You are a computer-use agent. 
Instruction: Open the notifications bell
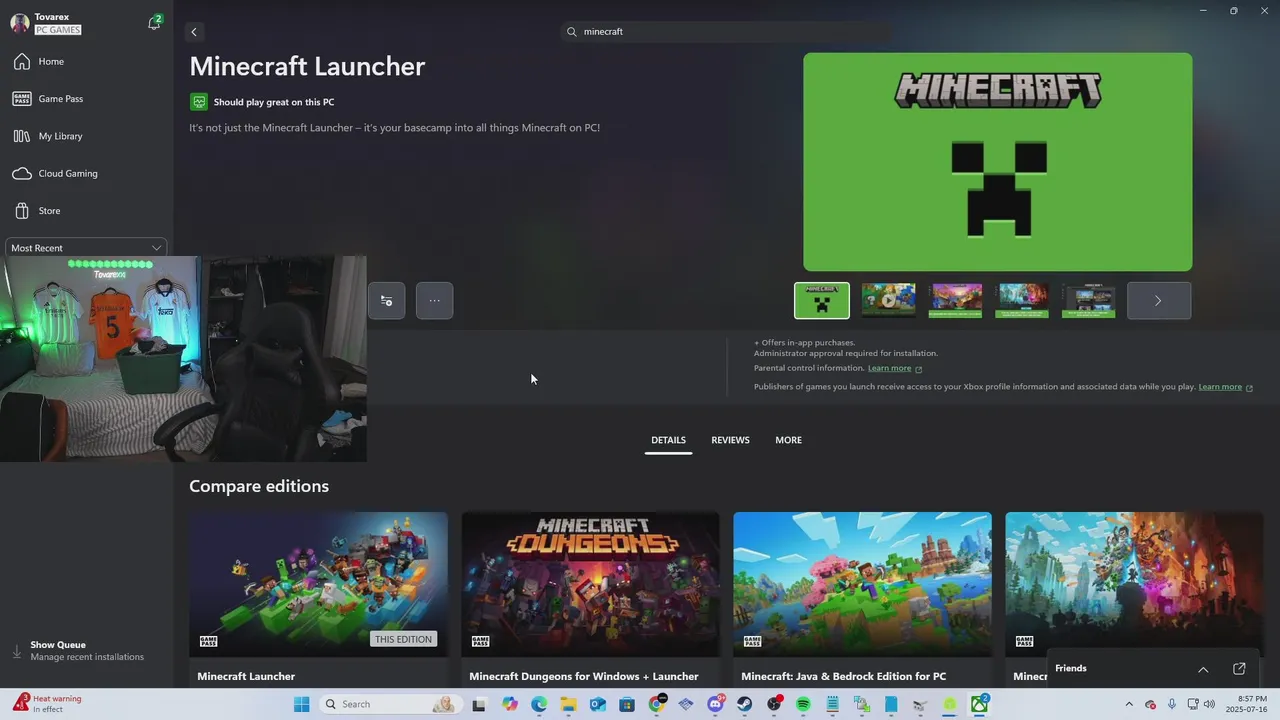point(154,23)
